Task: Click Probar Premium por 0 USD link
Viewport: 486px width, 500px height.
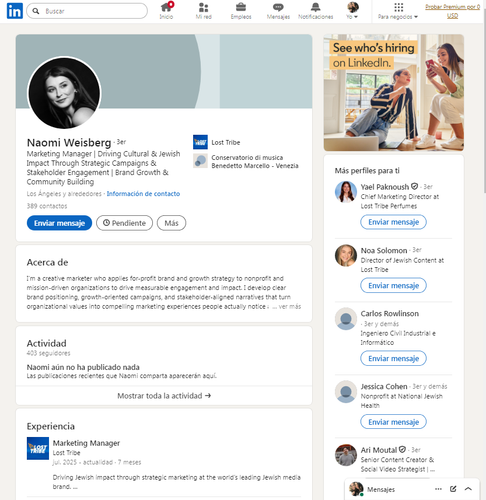Action: (452, 11)
